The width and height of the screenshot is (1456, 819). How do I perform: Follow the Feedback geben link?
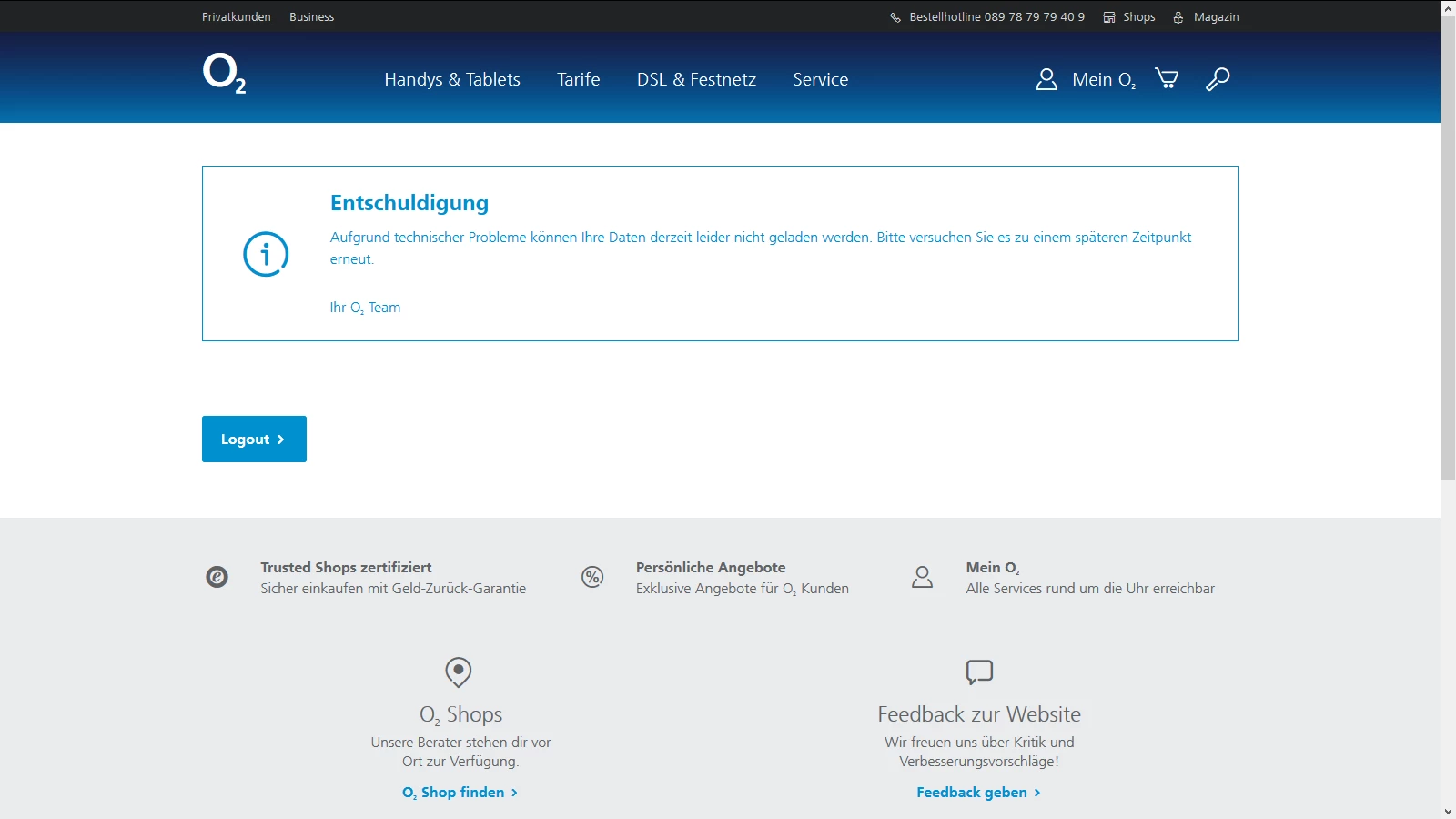pyautogui.click(x=979, y=793)
